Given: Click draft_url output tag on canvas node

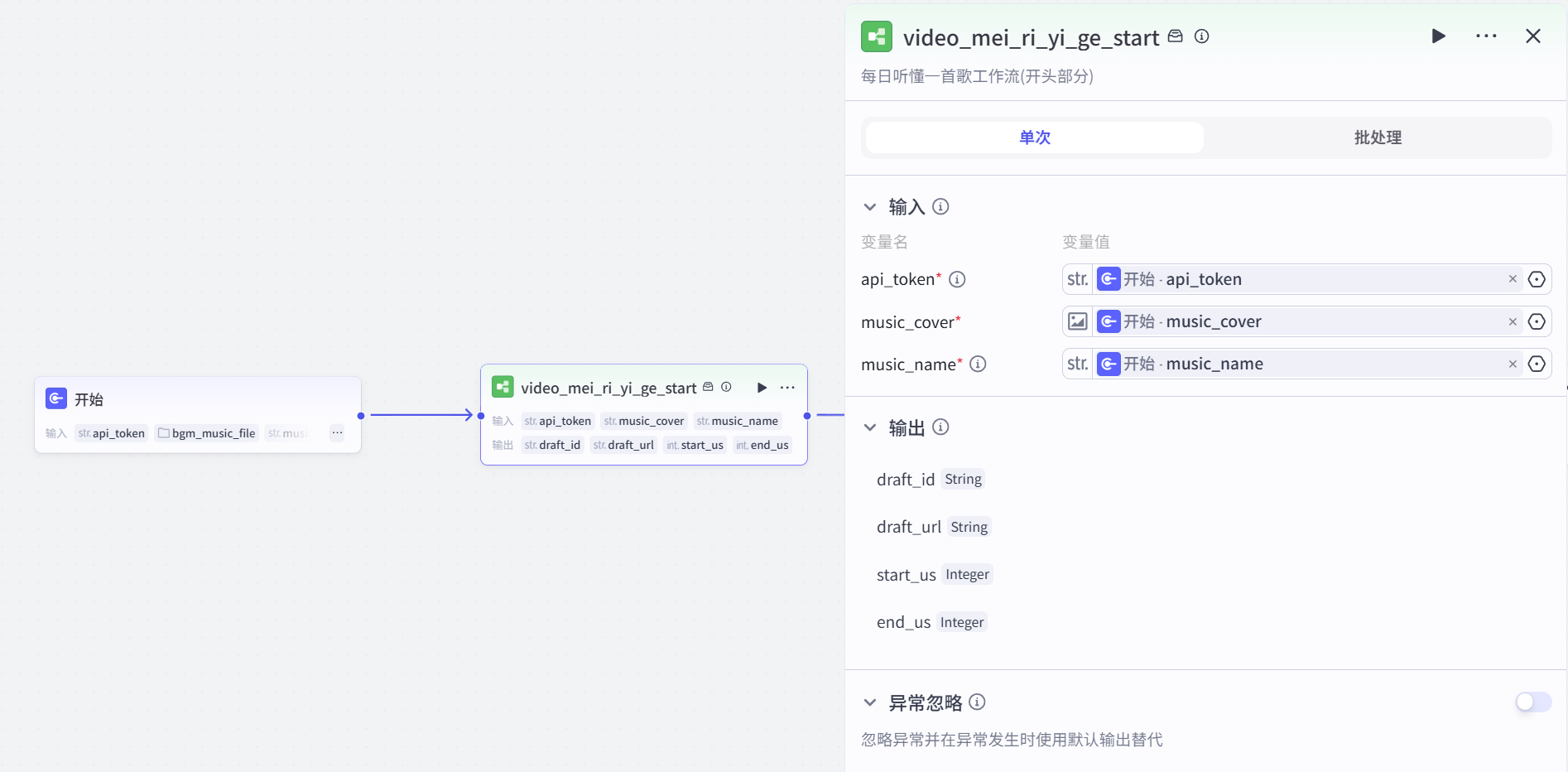Looking at the screenshot, I should tap(623, 445).
